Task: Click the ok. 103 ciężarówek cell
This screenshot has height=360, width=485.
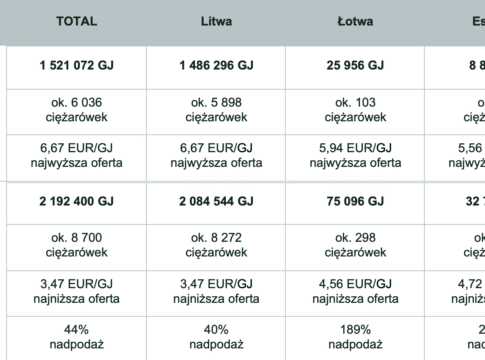Action: [355, 112]
